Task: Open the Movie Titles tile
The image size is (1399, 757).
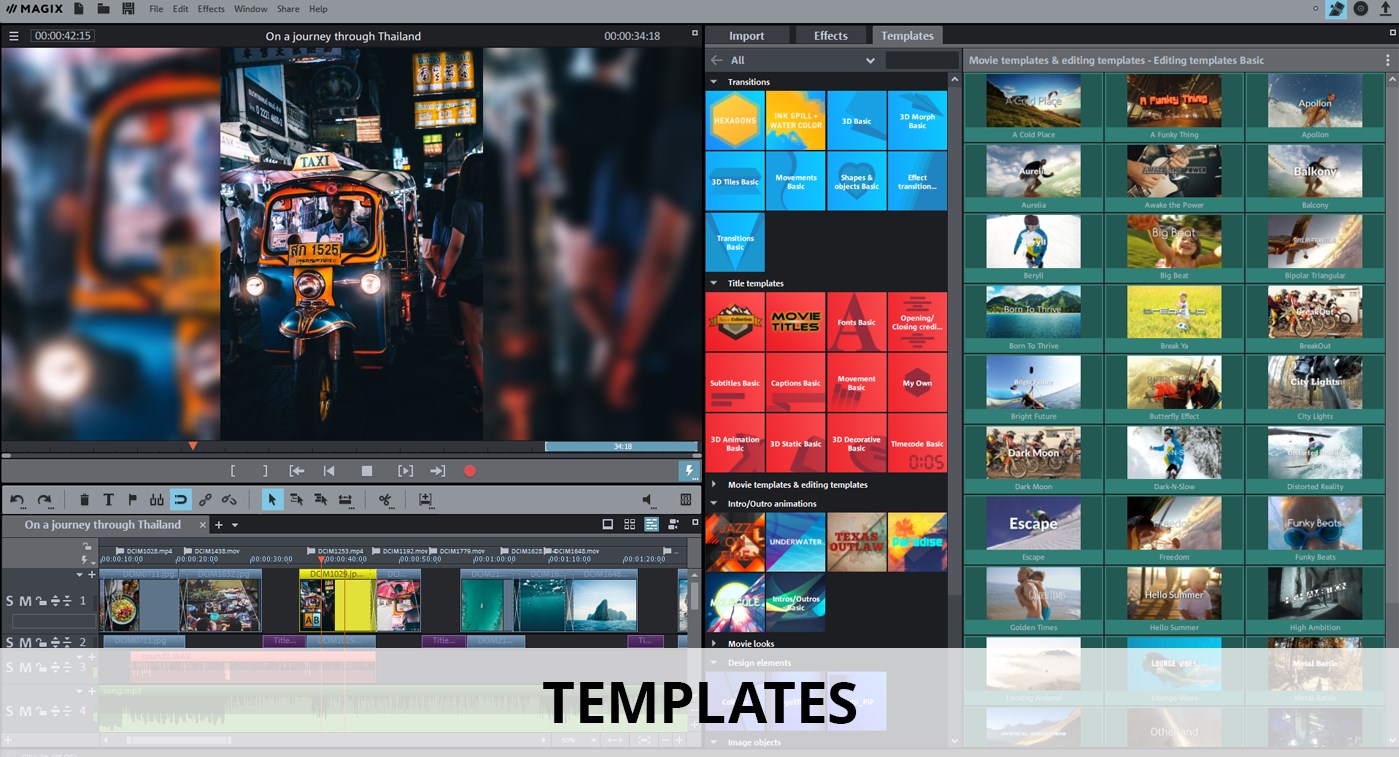Action: [x=796, y=322]
